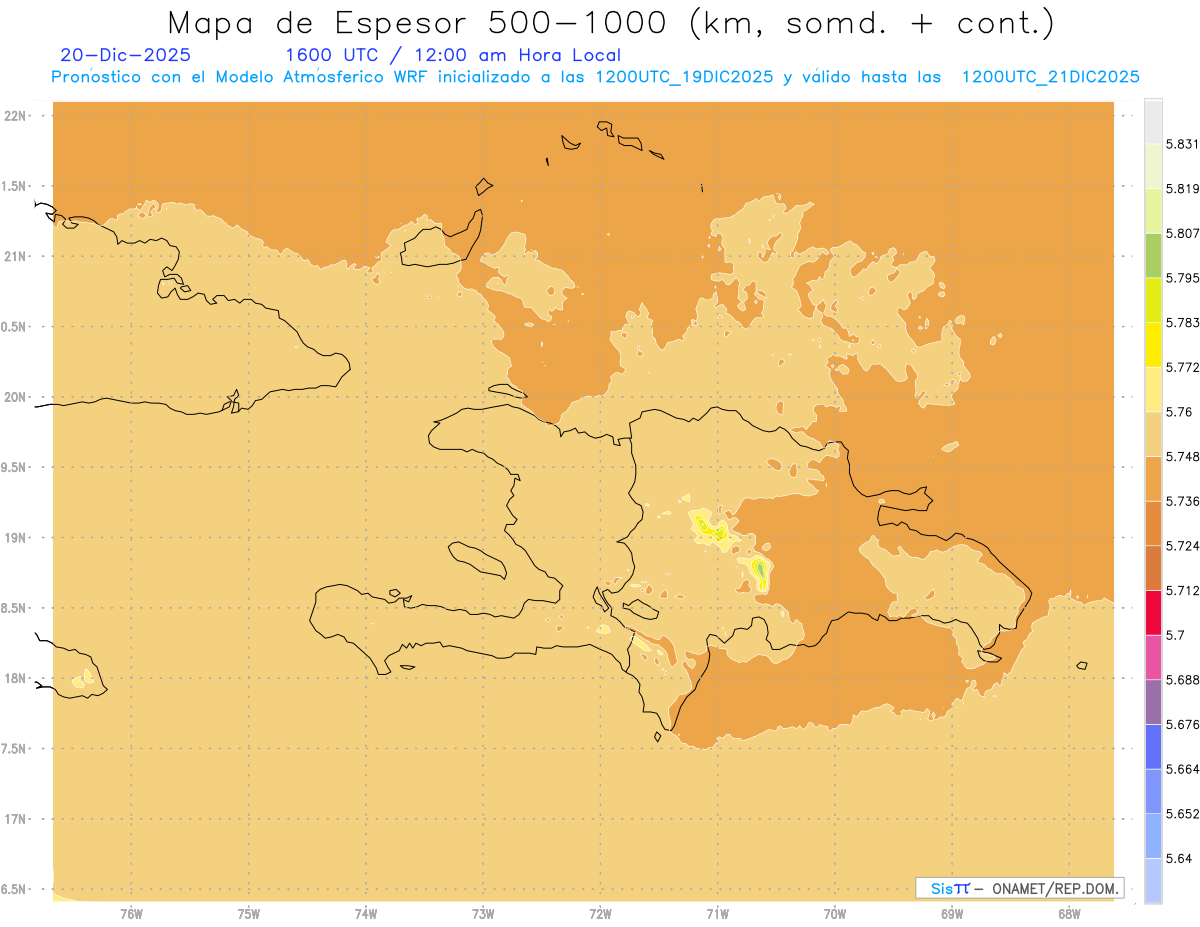This screenshot has height=927, width=1200.
Task: Click the light yellow swatch between 5.76 and 5.772
Action: 1153,389
